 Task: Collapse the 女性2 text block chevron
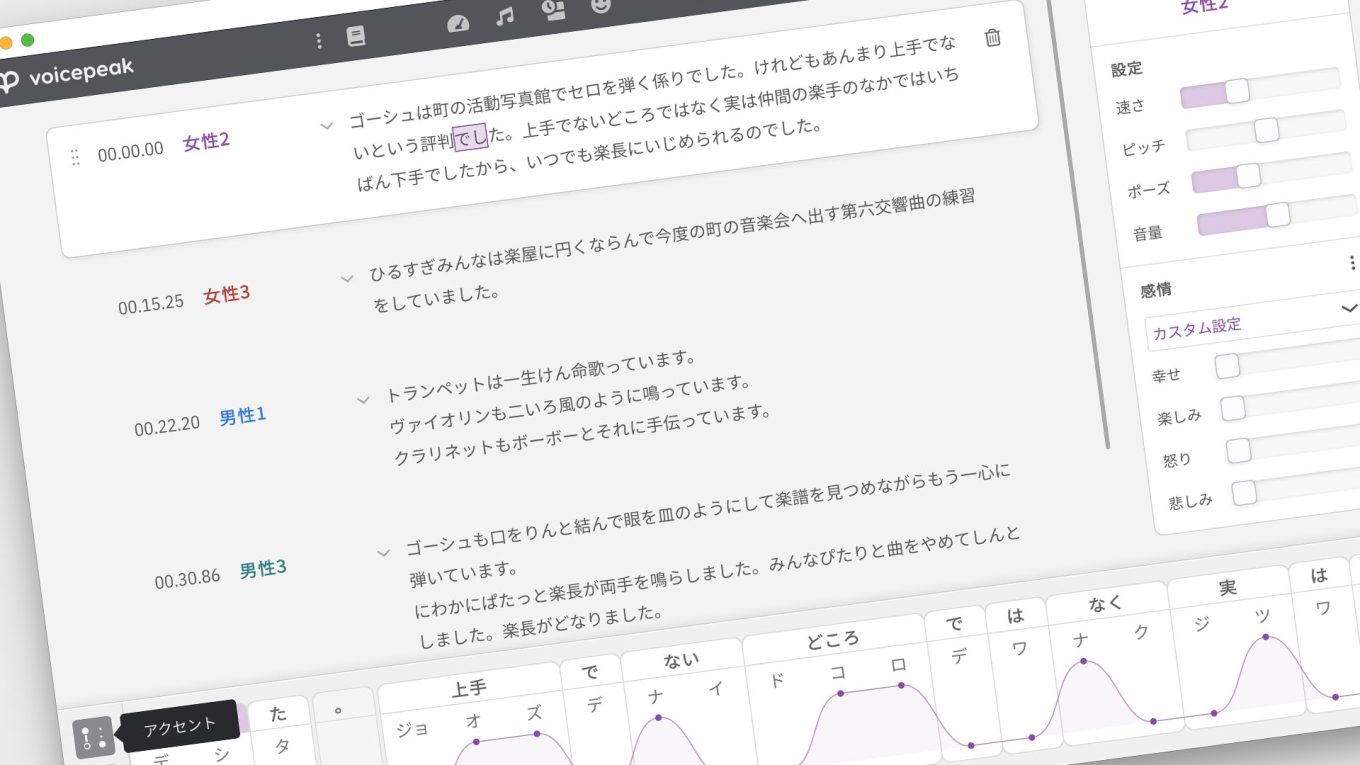(x=326, y=125)
